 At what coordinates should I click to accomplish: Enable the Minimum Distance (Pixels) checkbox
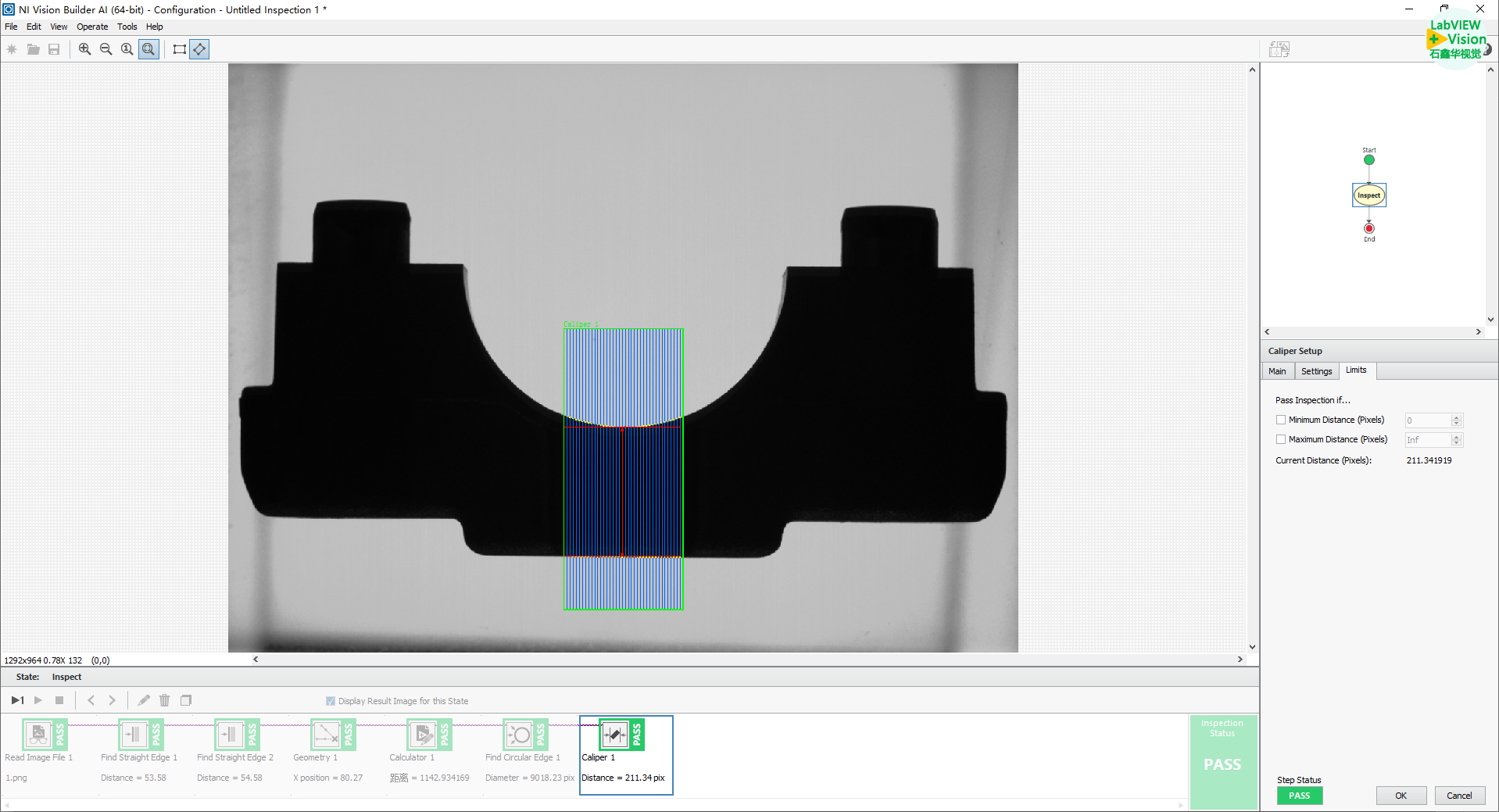1281,420
